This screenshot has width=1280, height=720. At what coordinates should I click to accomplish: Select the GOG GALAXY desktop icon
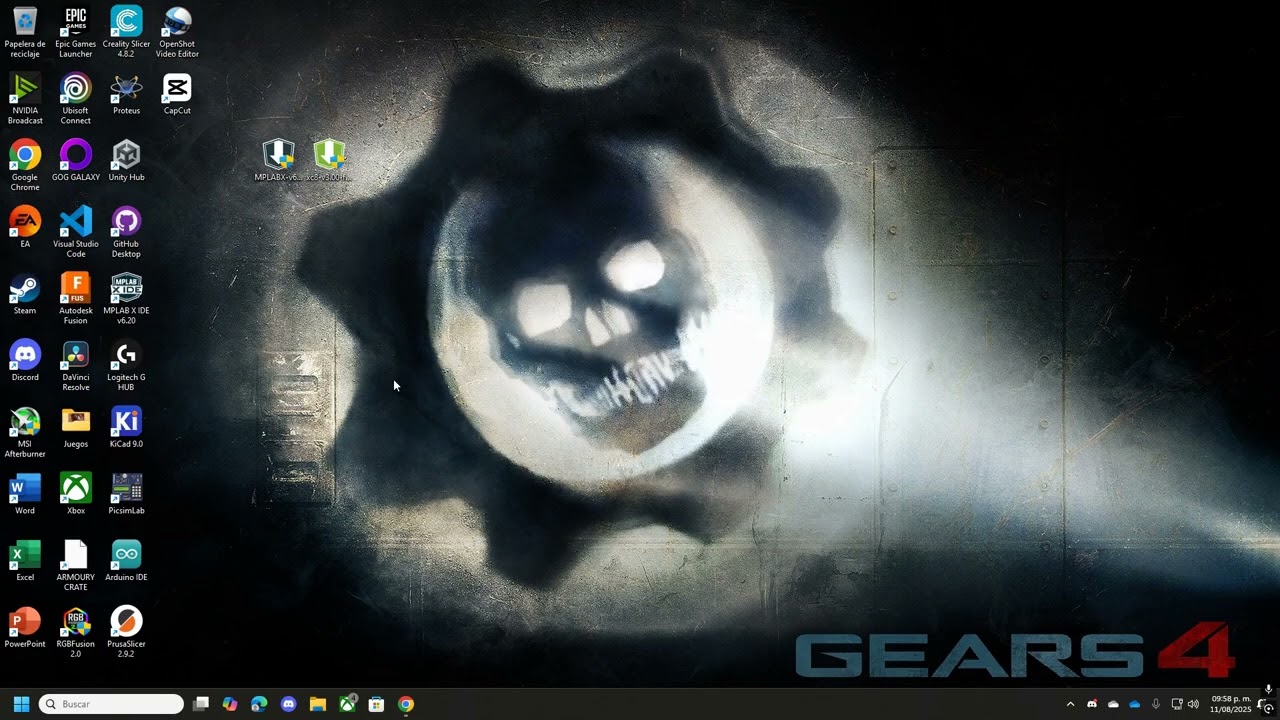tap(76, 160)
